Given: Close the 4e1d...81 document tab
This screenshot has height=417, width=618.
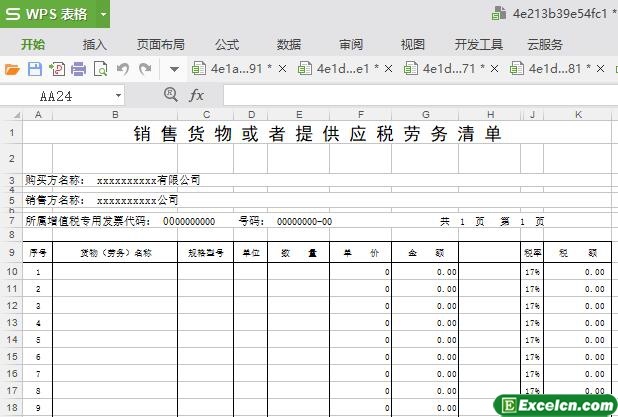Looking at the screenshot, I should click(600, 69).
